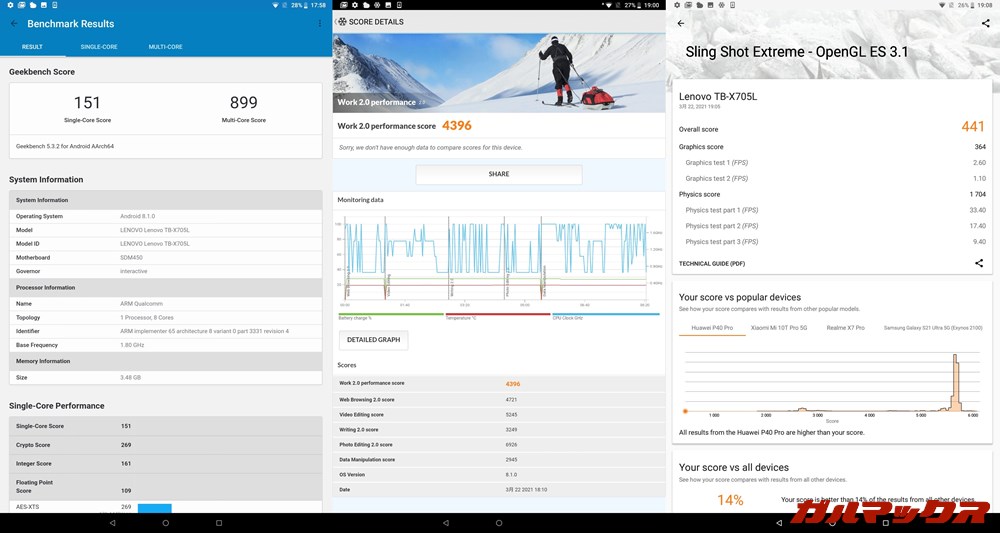Select the Samsung Galaxy S21 Ultra 5G tab
Screen dimensions: 1000x533
[x=931, y=328]
